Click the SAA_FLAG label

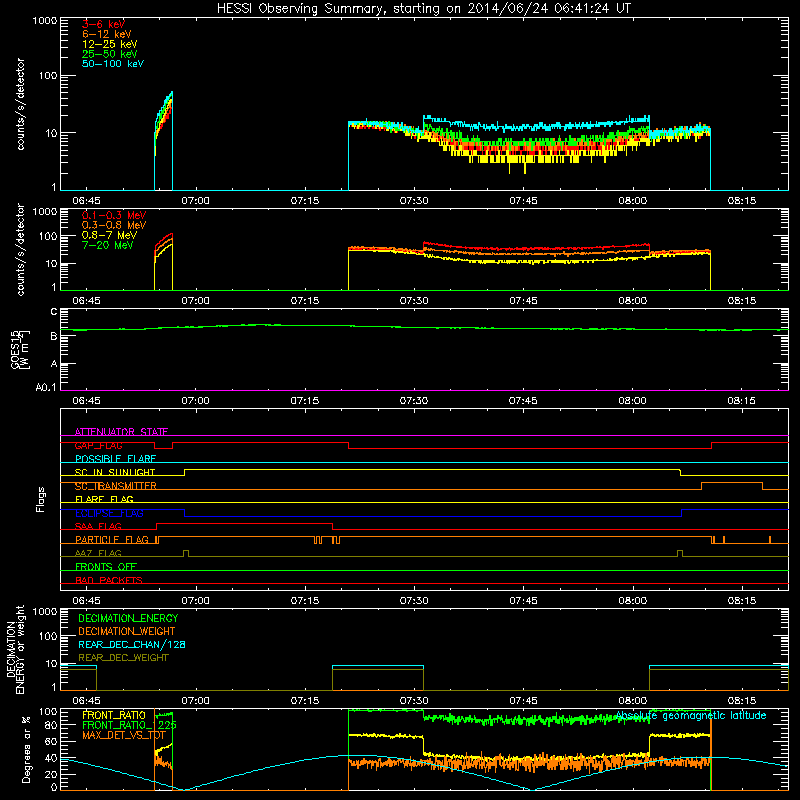point(98,526)
